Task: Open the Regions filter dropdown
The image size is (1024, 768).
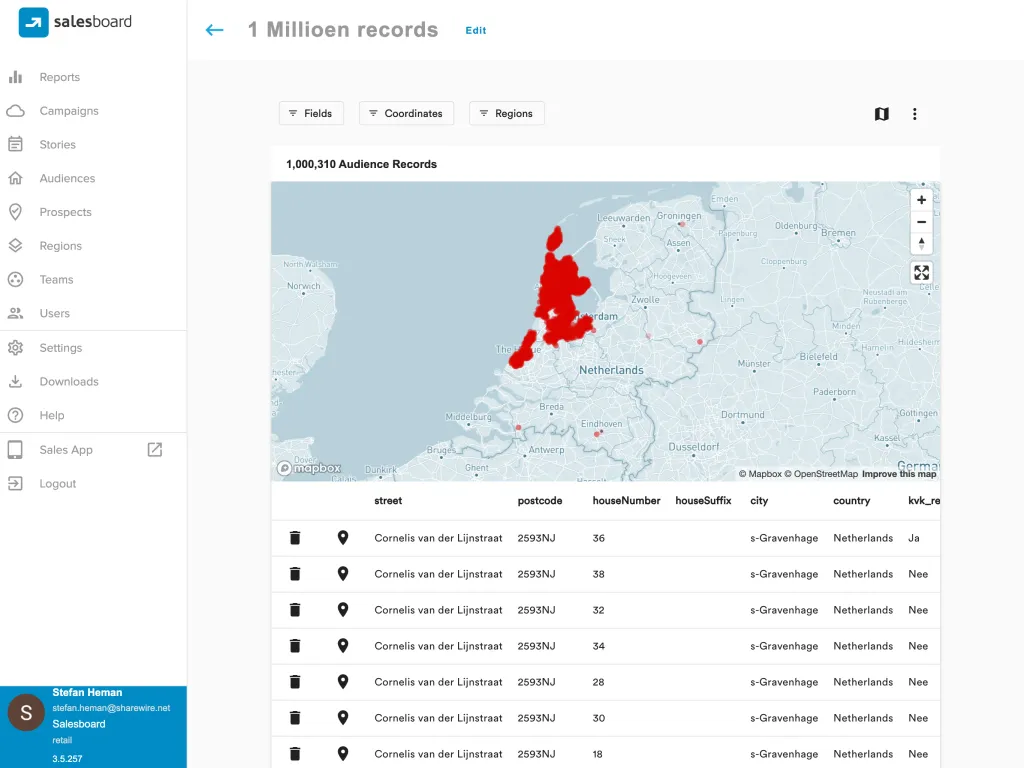Action: pos(507,114)
